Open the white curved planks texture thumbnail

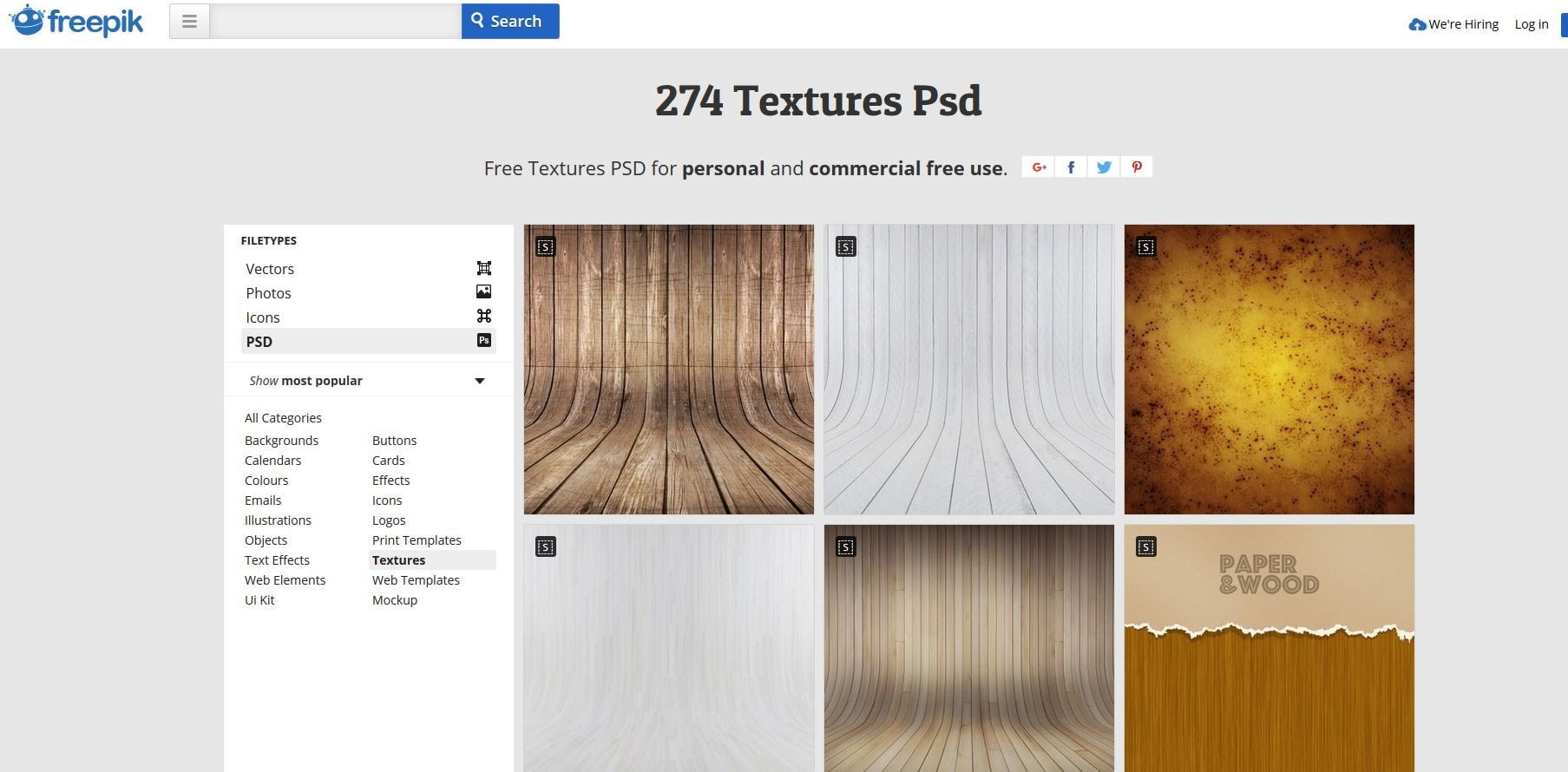(969, 370)
